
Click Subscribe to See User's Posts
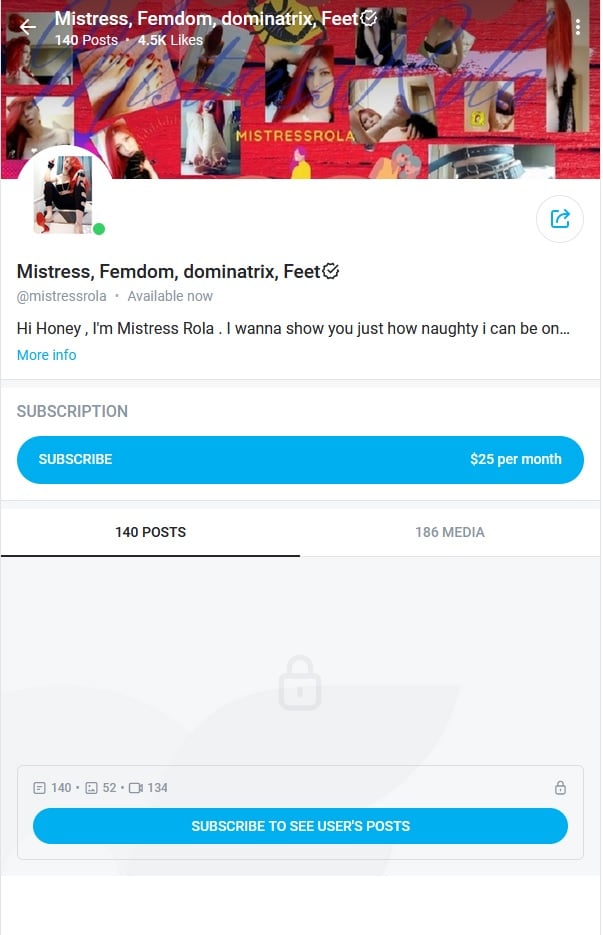tap(300, 826)
